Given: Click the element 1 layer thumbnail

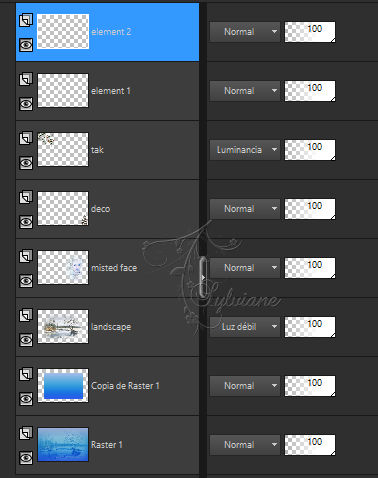Looking at the screenshot, I should [63, 91].
